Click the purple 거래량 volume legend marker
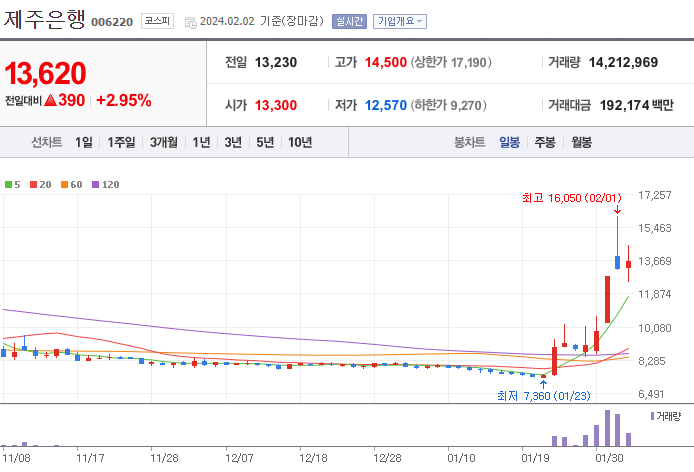 [652, 416]
